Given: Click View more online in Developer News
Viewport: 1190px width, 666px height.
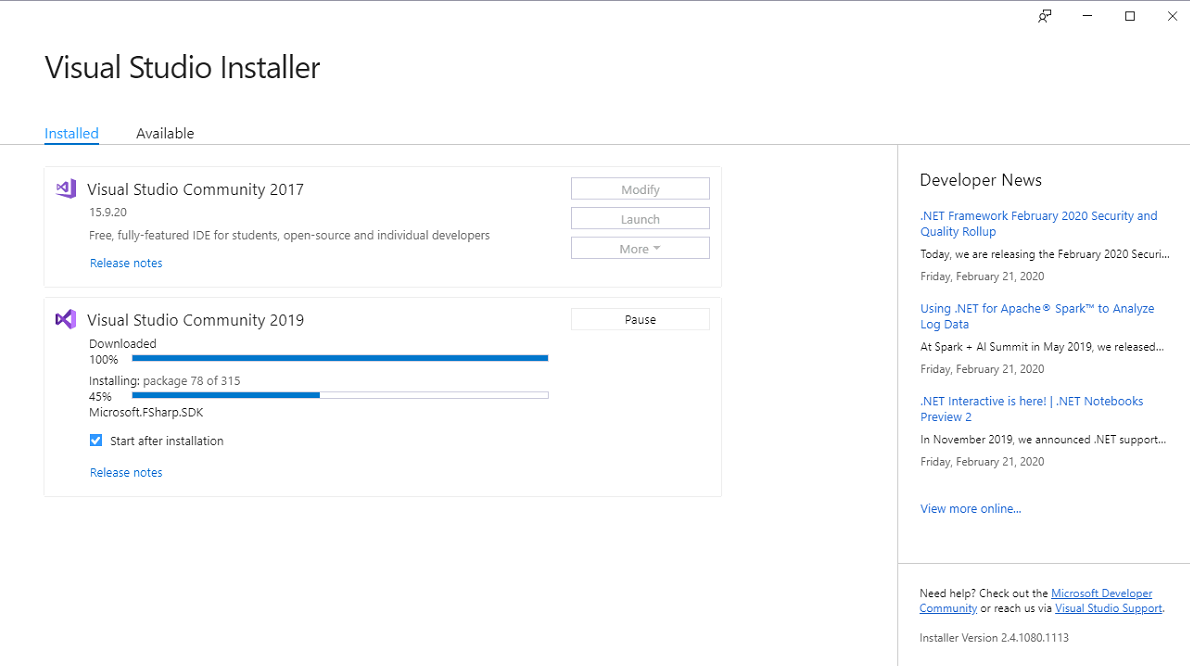Looking at the screenshot, I should (x=970, y=508).
